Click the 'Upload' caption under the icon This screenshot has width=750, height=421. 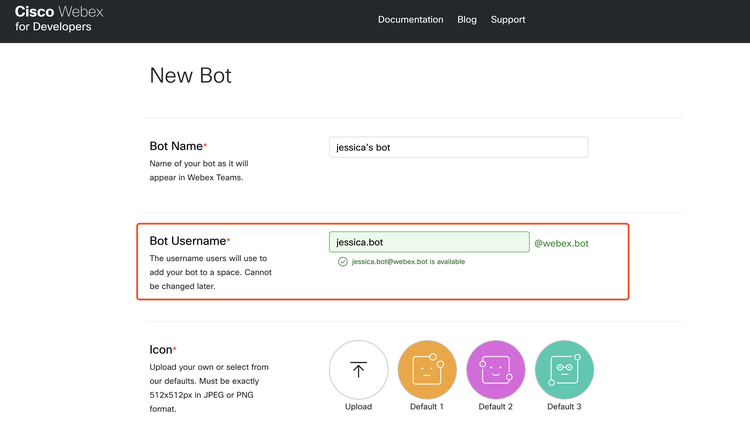(x=358, y=407)
